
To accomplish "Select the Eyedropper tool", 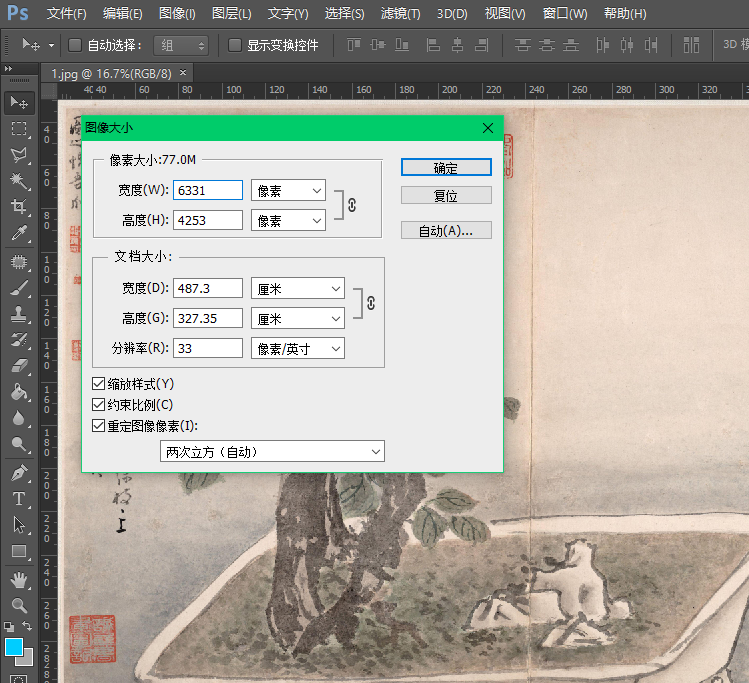I will 19,233.
